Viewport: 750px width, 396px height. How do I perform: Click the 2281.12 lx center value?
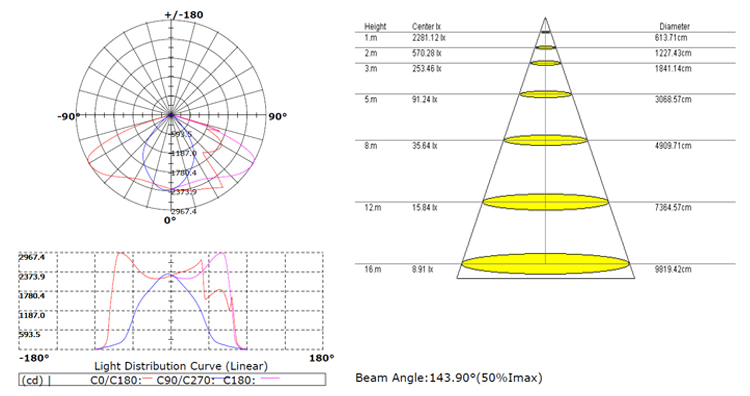[429, 37]
